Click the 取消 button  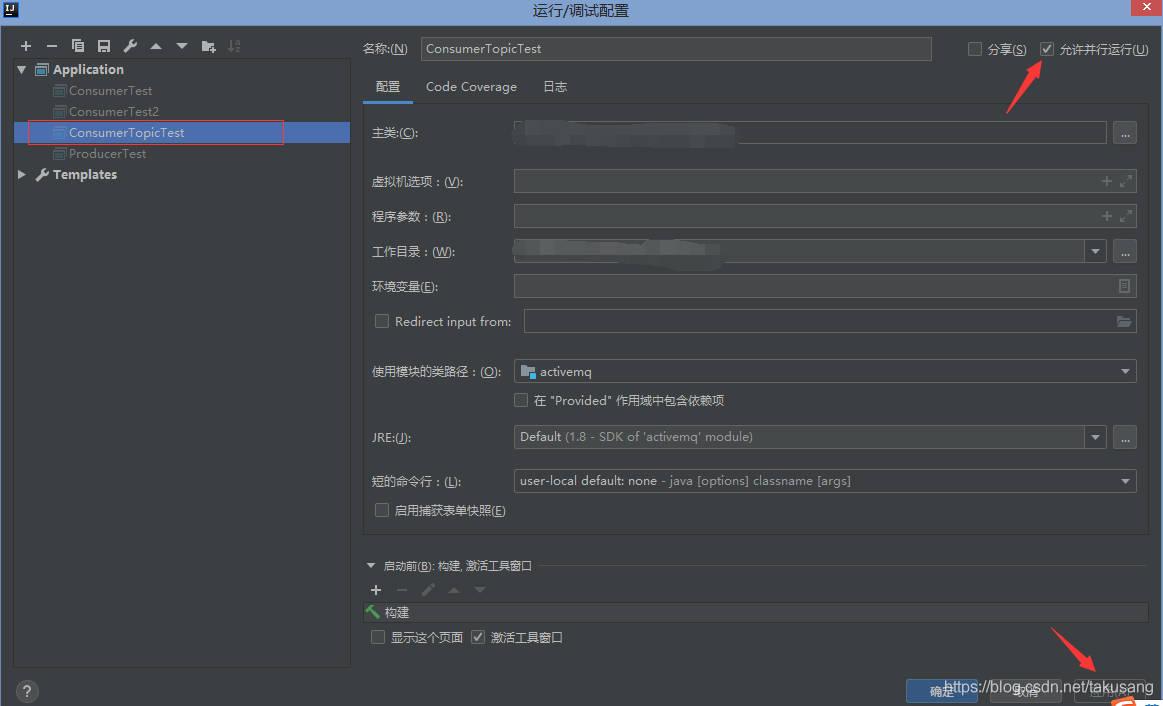(1025, 691)
